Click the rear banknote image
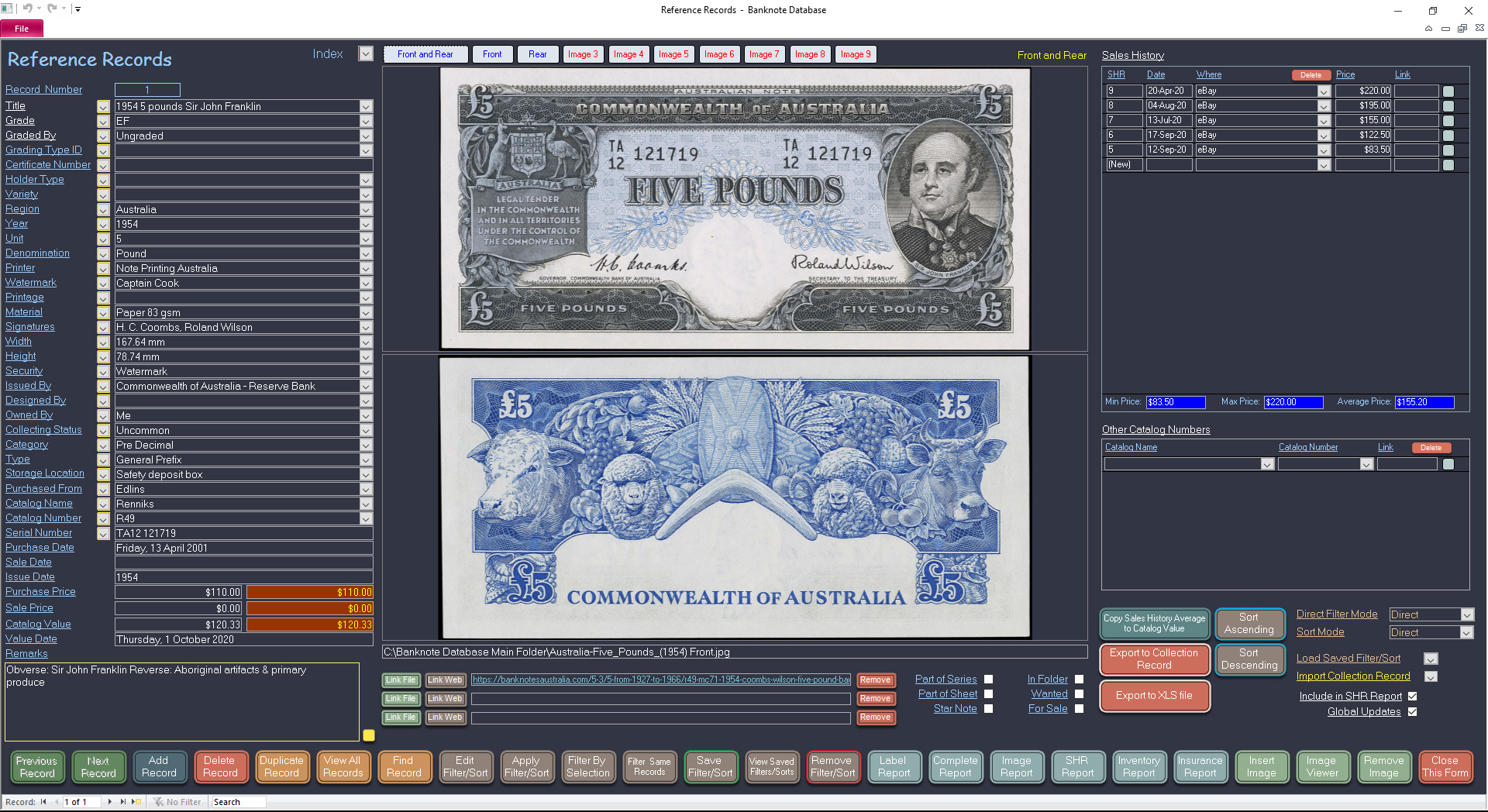 point(735,497)
